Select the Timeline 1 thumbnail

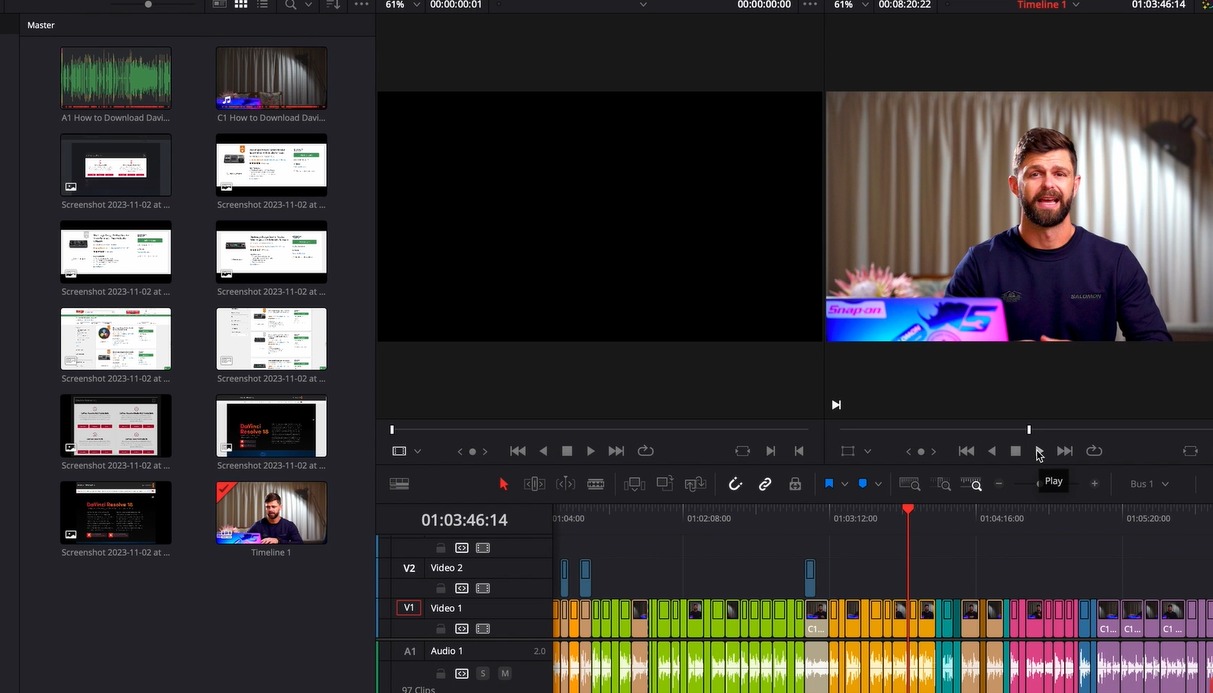(x=271, y=513)
